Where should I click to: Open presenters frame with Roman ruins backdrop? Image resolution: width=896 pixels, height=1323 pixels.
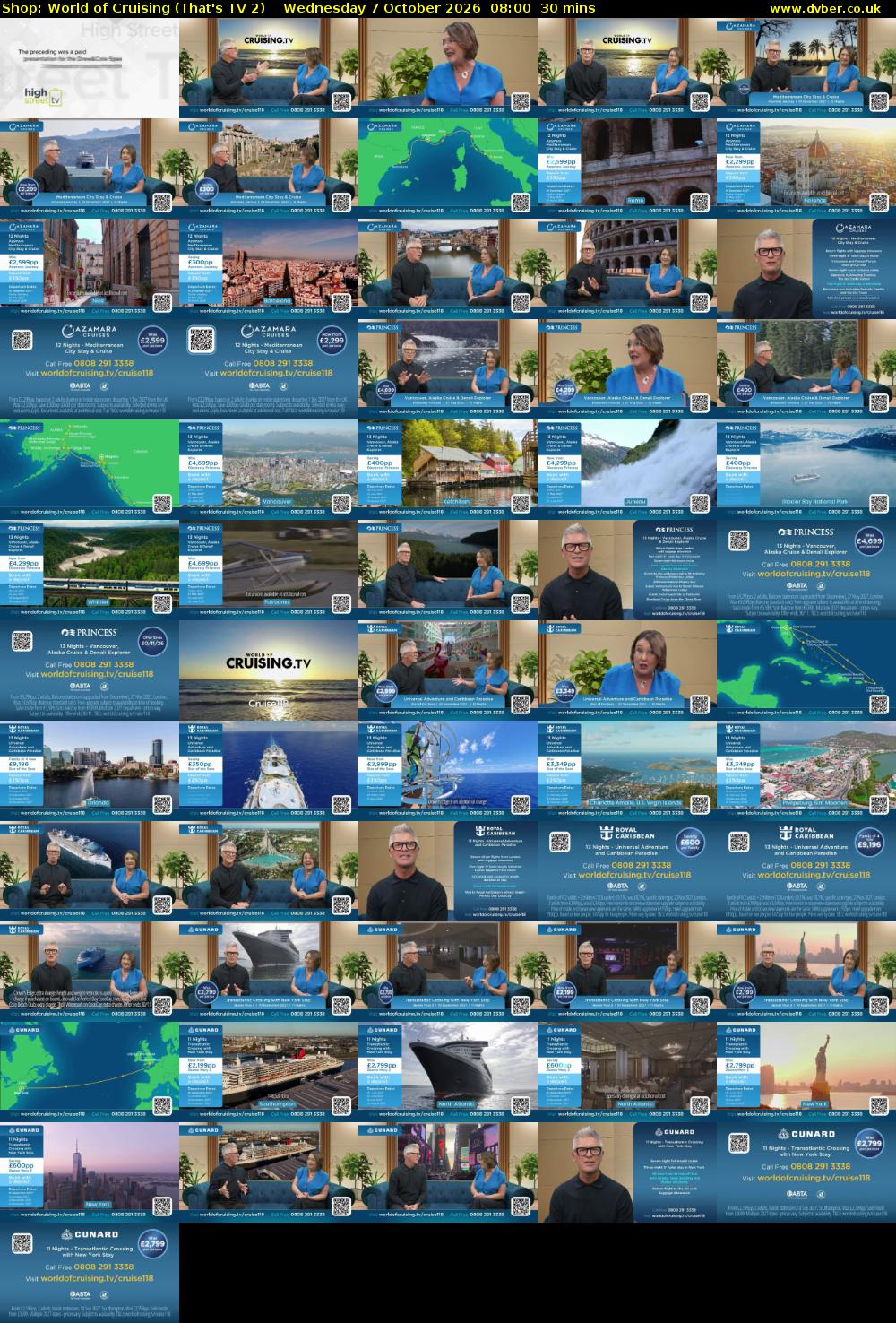coord(269,169)
